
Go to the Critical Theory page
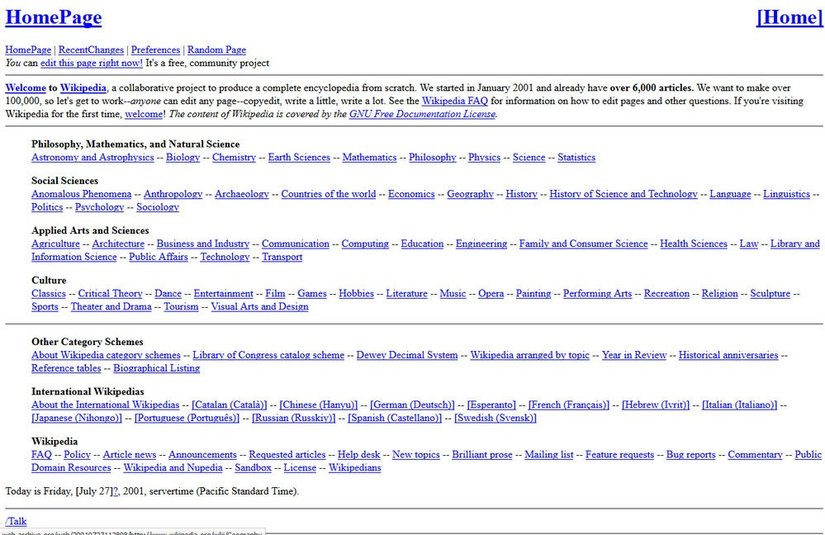pyautogui.click(x=110, y=294)
